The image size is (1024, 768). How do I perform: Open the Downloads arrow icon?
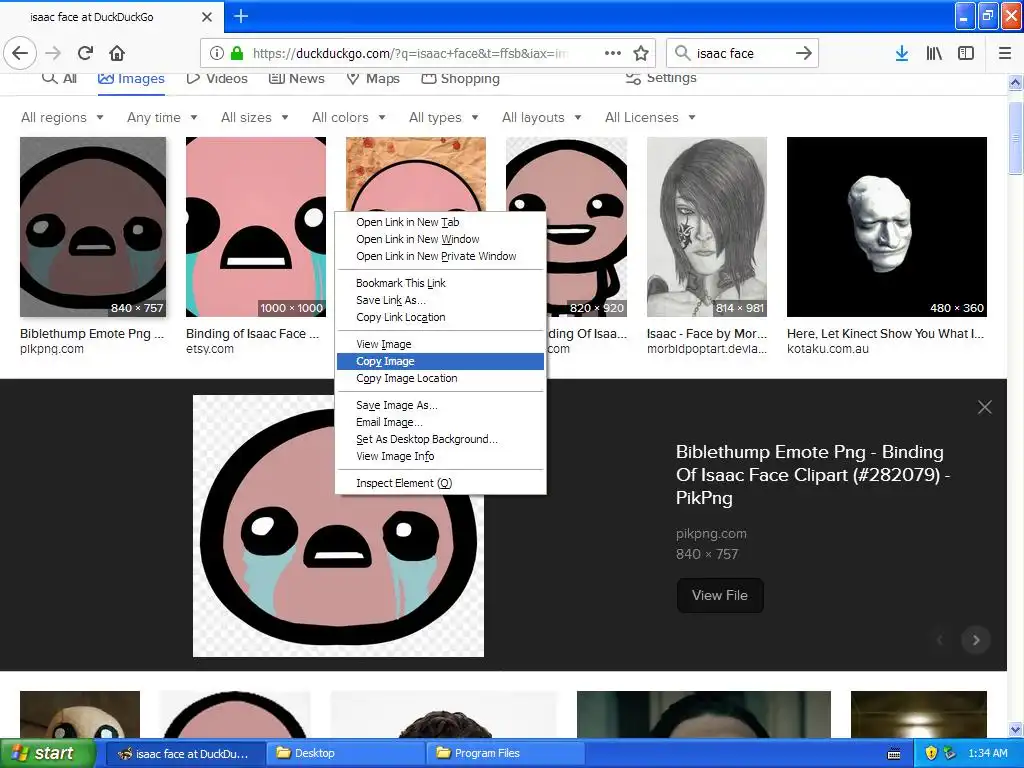click(902, 53)
